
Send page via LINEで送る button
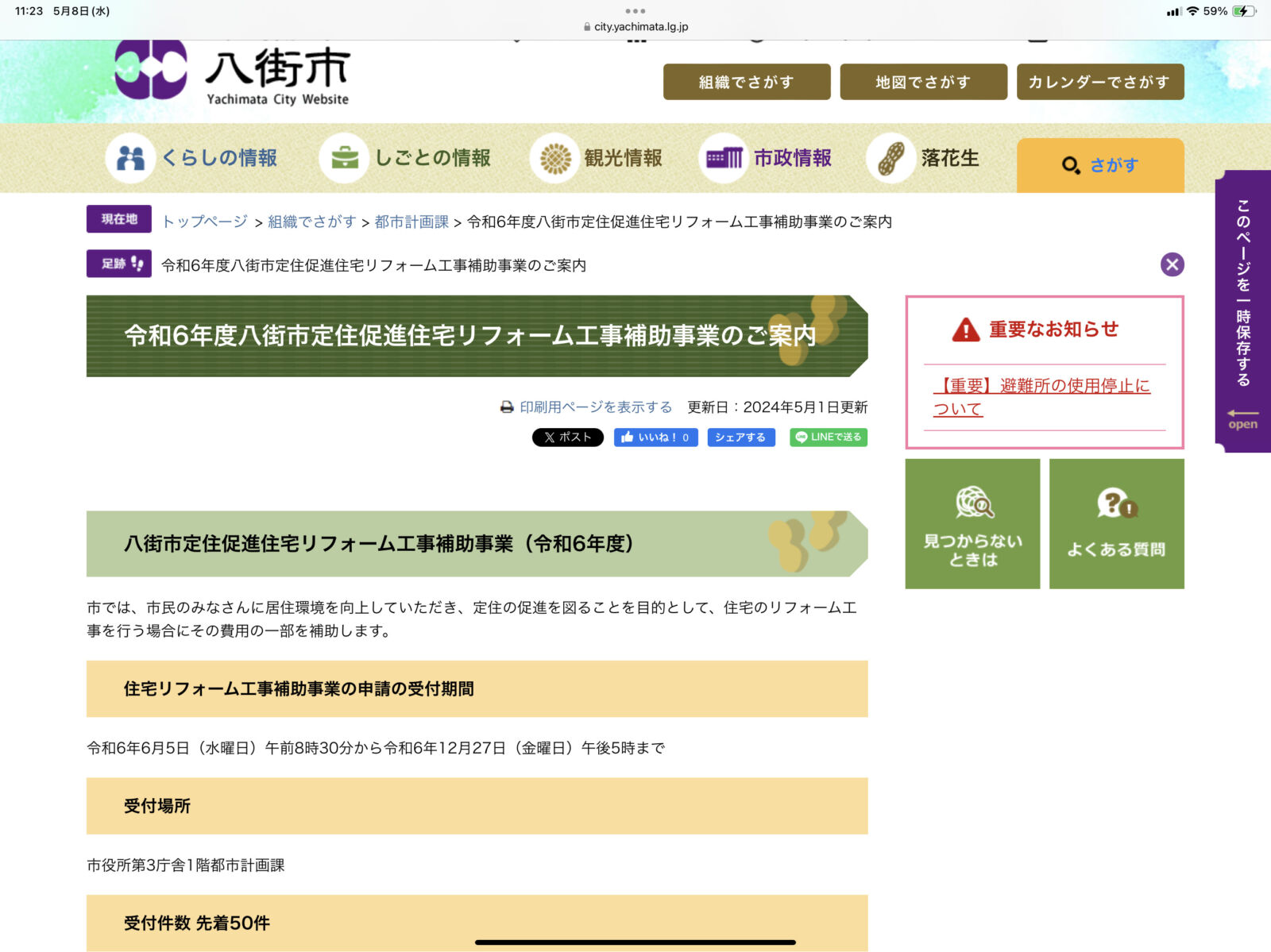[828, 437]
